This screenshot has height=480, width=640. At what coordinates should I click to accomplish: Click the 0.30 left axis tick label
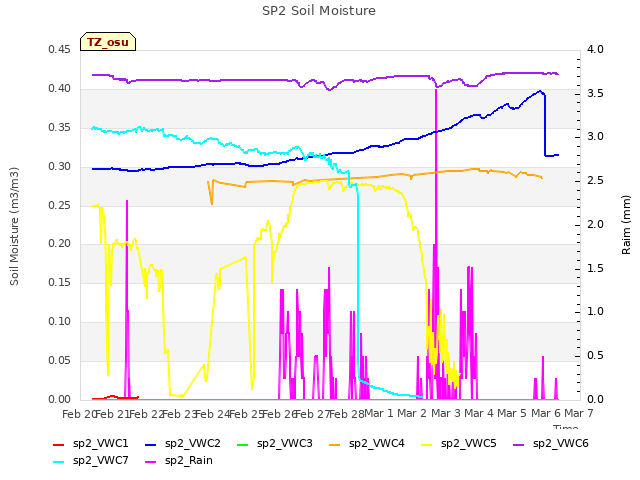click(59, 167)
